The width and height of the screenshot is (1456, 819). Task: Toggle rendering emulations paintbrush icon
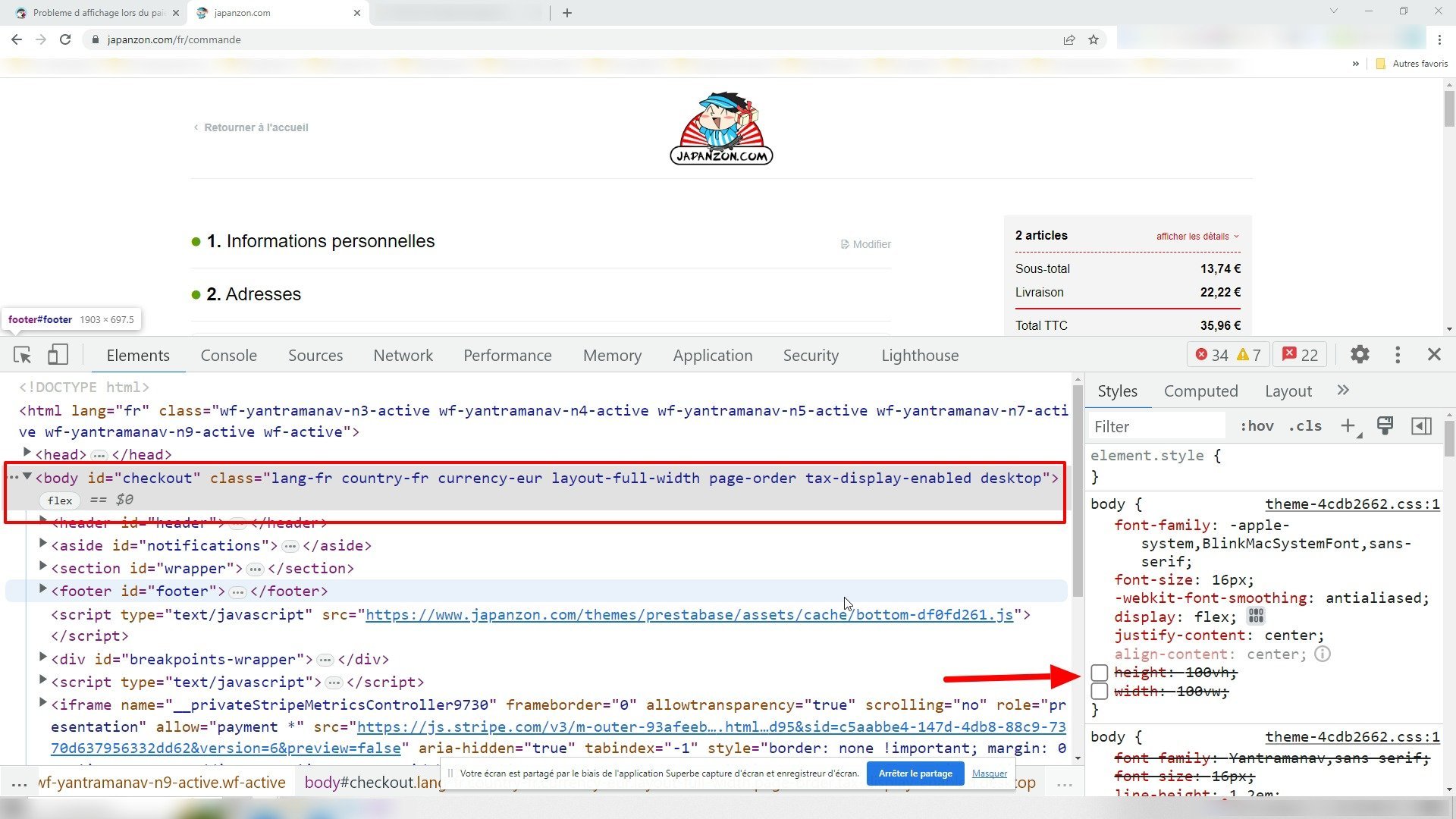(x=1385, y=426)
